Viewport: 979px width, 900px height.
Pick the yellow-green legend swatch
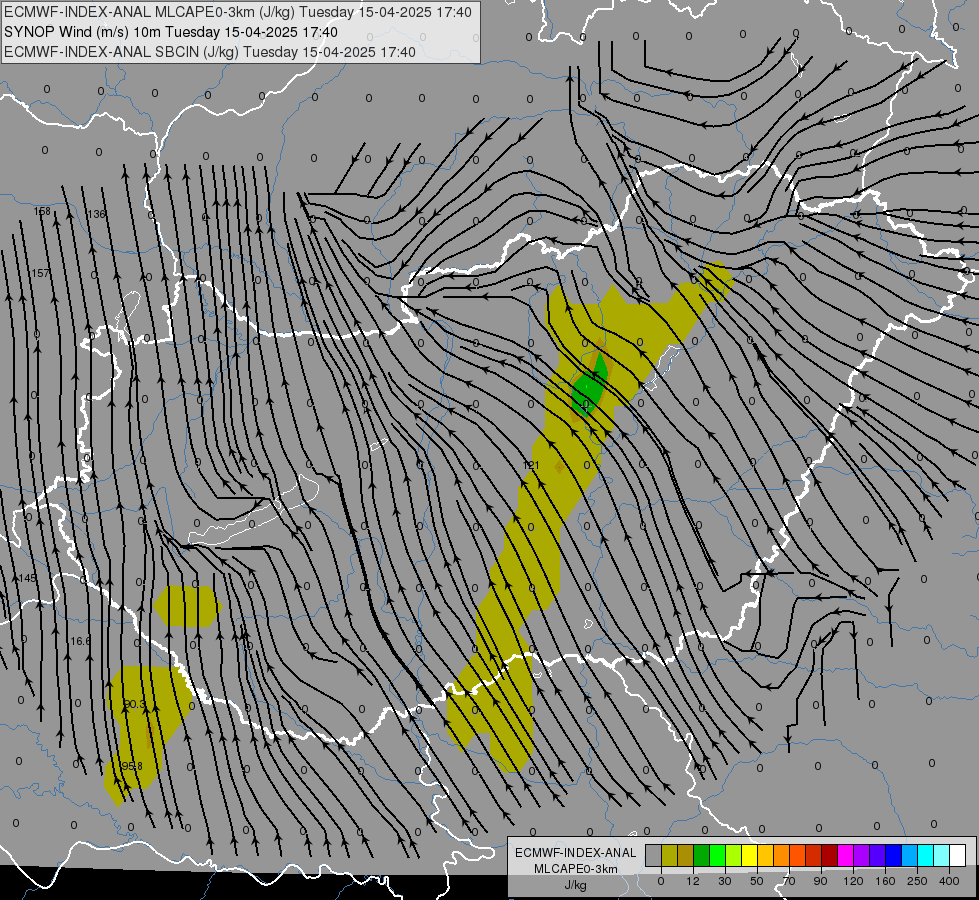[734, 855]
